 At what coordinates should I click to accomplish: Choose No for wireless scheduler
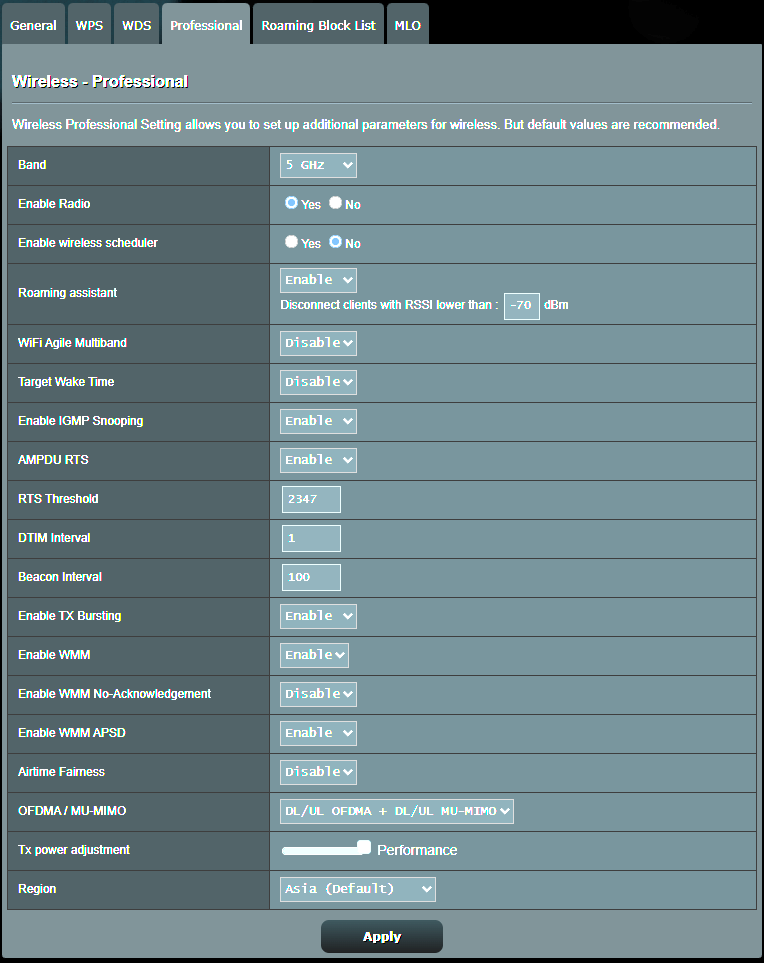tap(336, 242)
